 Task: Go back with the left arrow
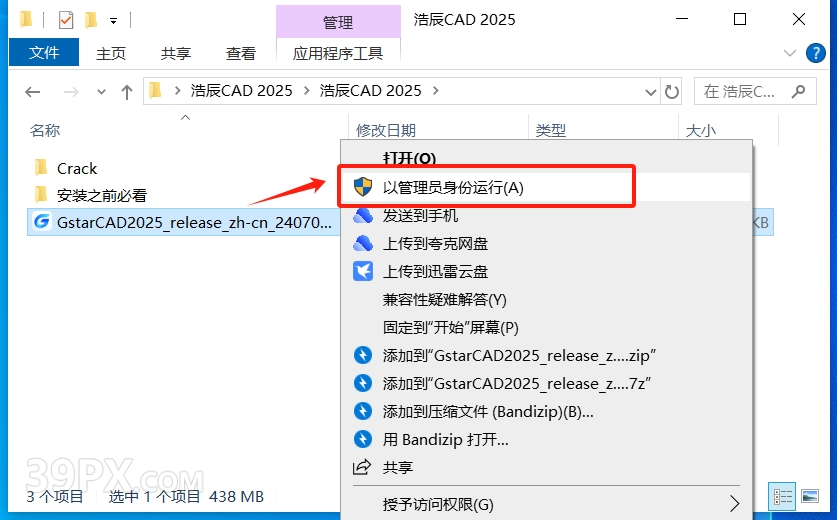(x=33, y=92)
